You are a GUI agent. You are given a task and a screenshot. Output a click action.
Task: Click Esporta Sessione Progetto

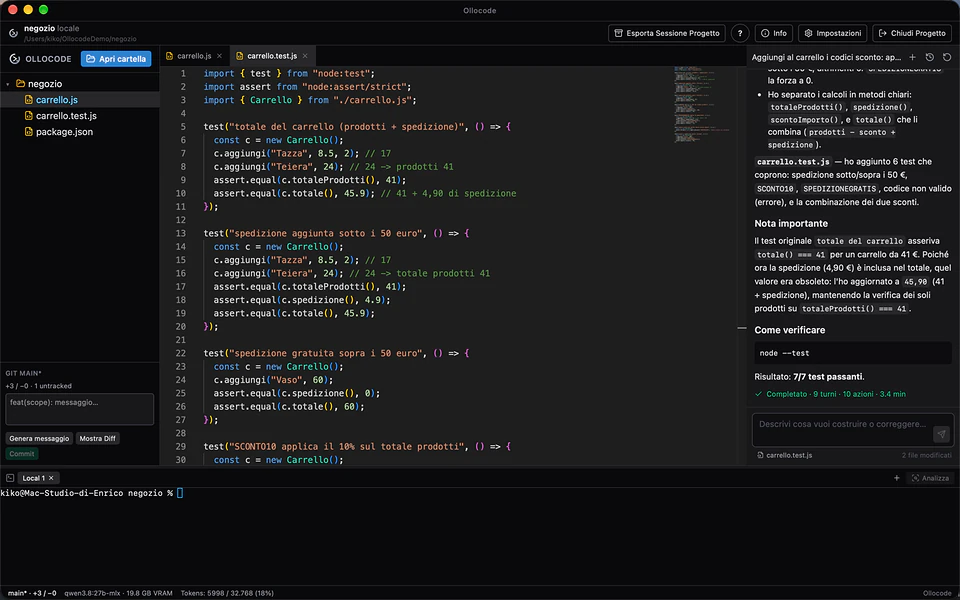pyautogui.click(x=667, y=33)
